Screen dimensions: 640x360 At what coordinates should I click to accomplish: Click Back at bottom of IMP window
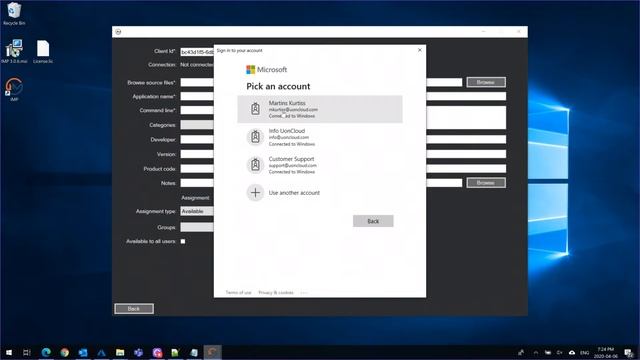click(x=134, y=309)
